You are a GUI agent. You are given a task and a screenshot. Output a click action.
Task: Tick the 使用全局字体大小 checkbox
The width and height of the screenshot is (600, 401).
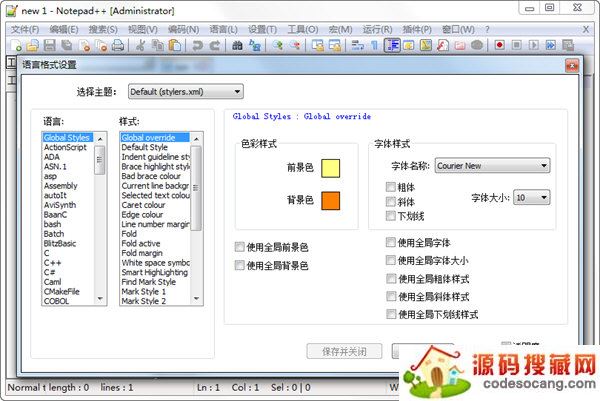[391, 260]
